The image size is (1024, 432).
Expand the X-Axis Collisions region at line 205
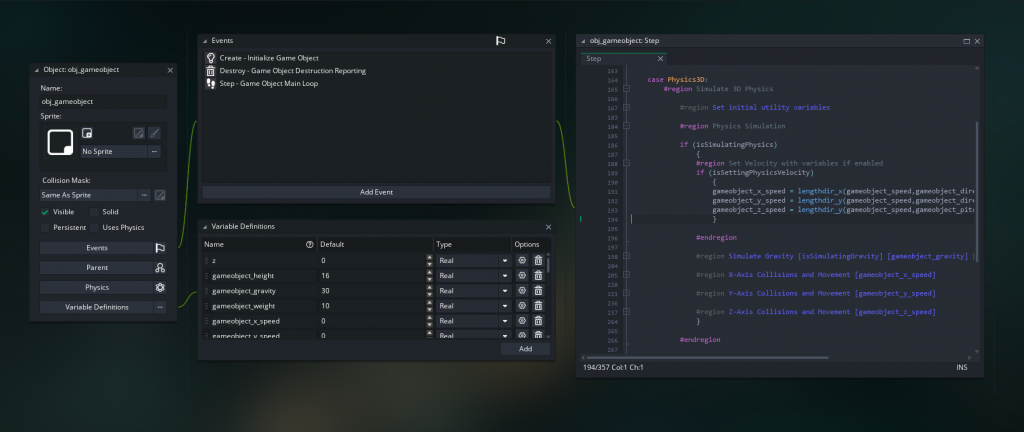(x=626, y=275)
